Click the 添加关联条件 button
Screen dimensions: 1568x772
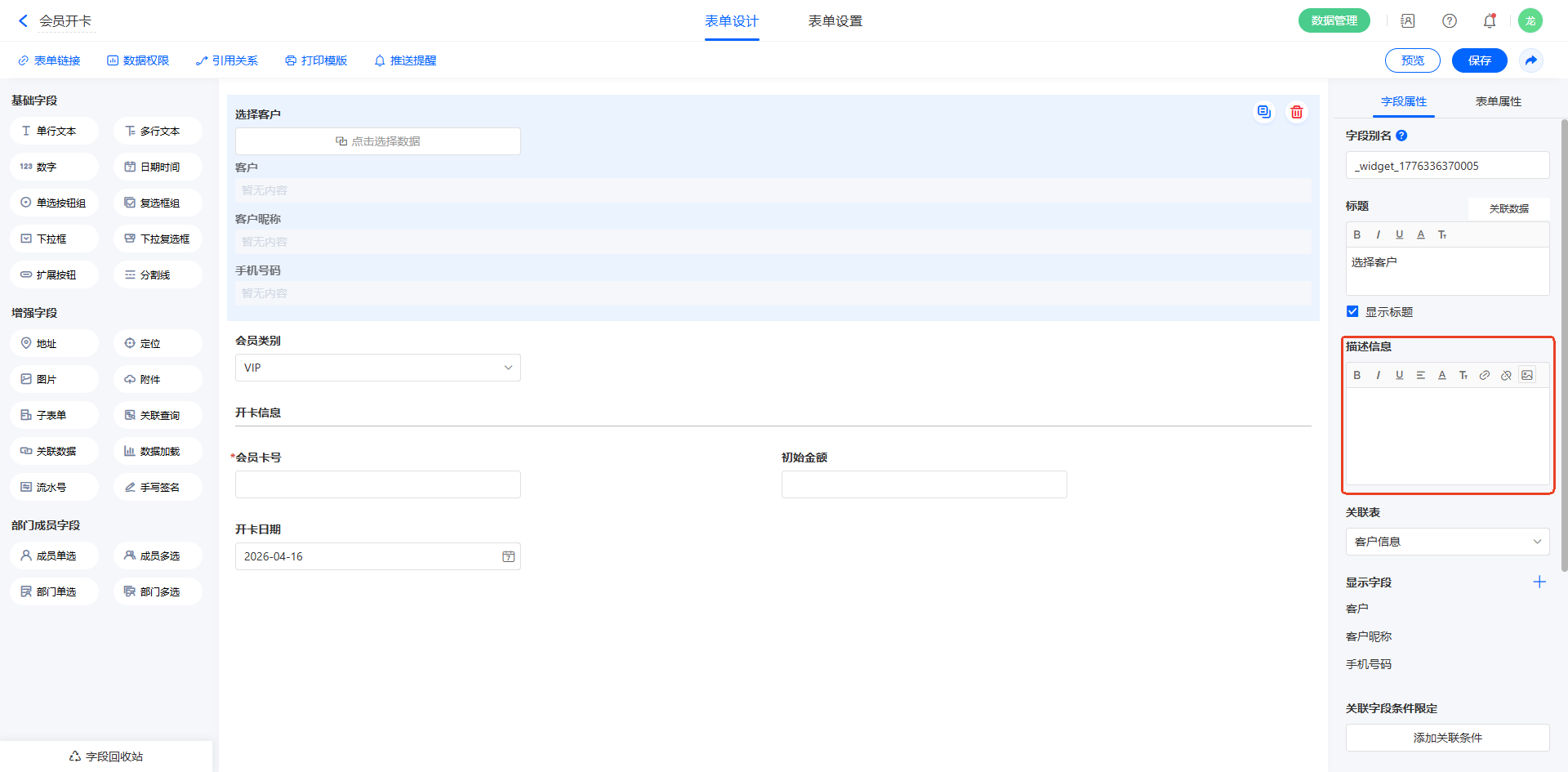pyautogui.click(x=1448, y=738)
